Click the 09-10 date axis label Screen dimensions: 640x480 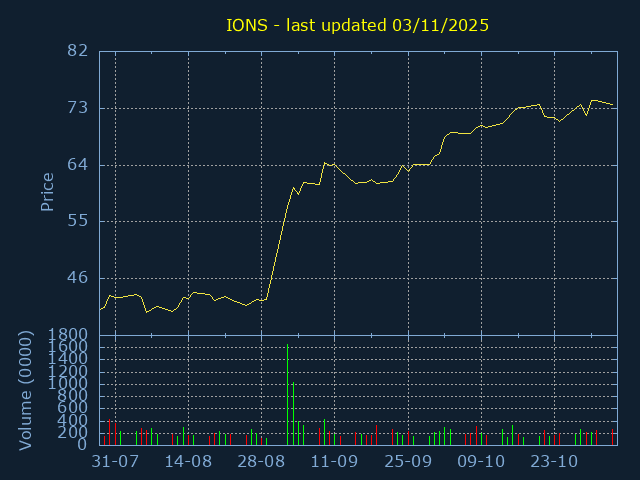coord(481,462)
